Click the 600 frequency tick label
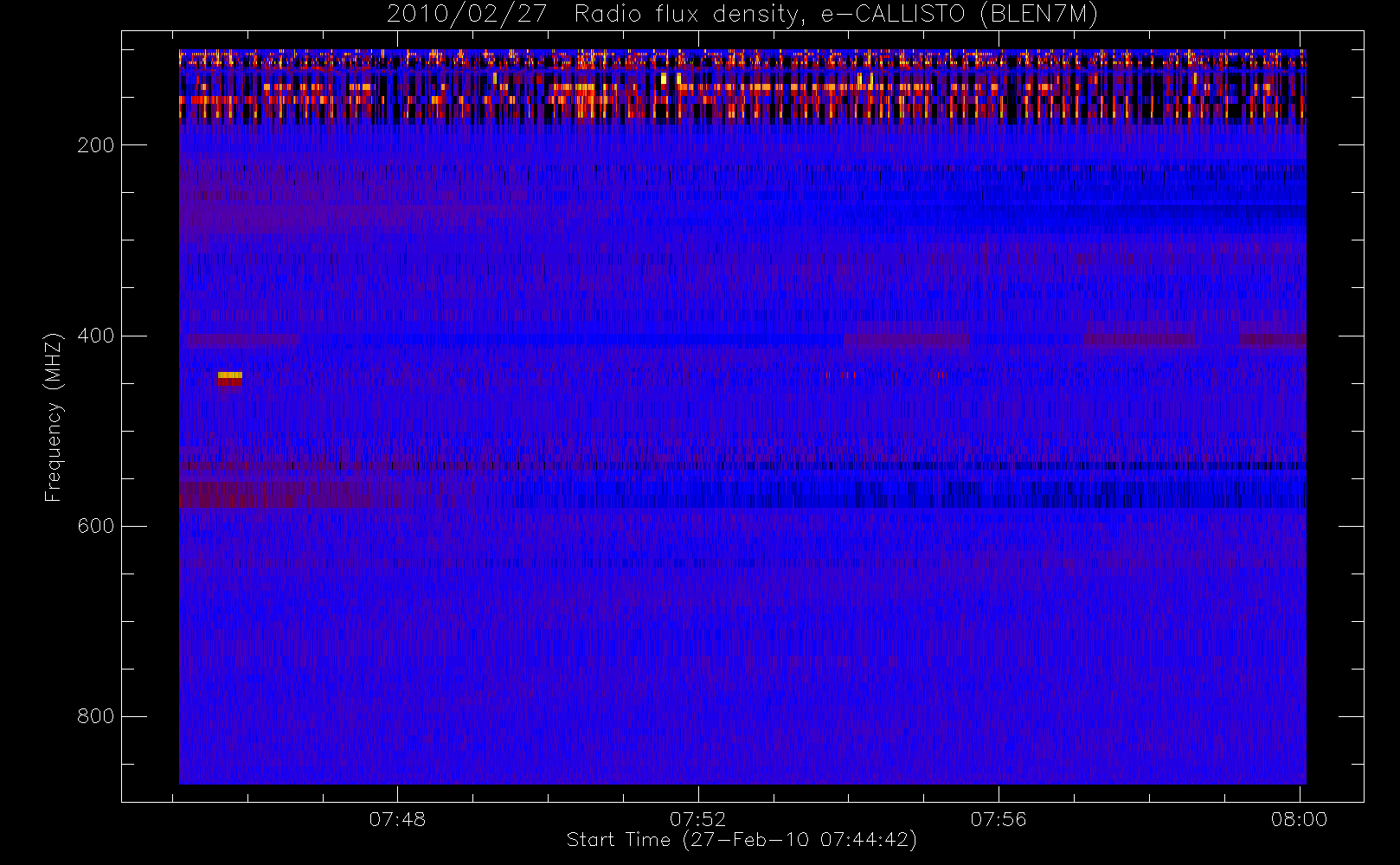 coord(95,526)
